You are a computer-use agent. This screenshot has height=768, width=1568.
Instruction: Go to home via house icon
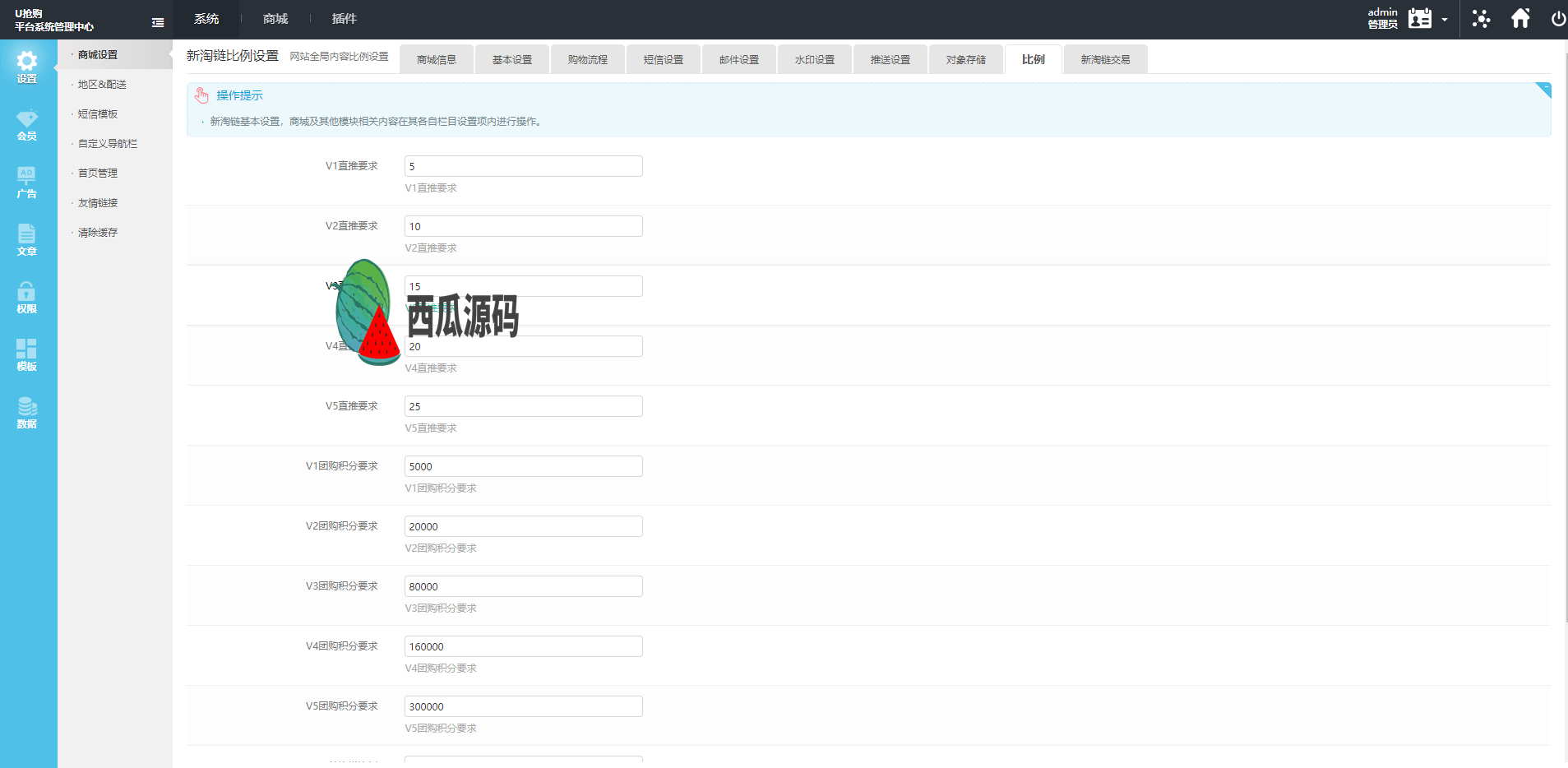(x=1520, y=18)
